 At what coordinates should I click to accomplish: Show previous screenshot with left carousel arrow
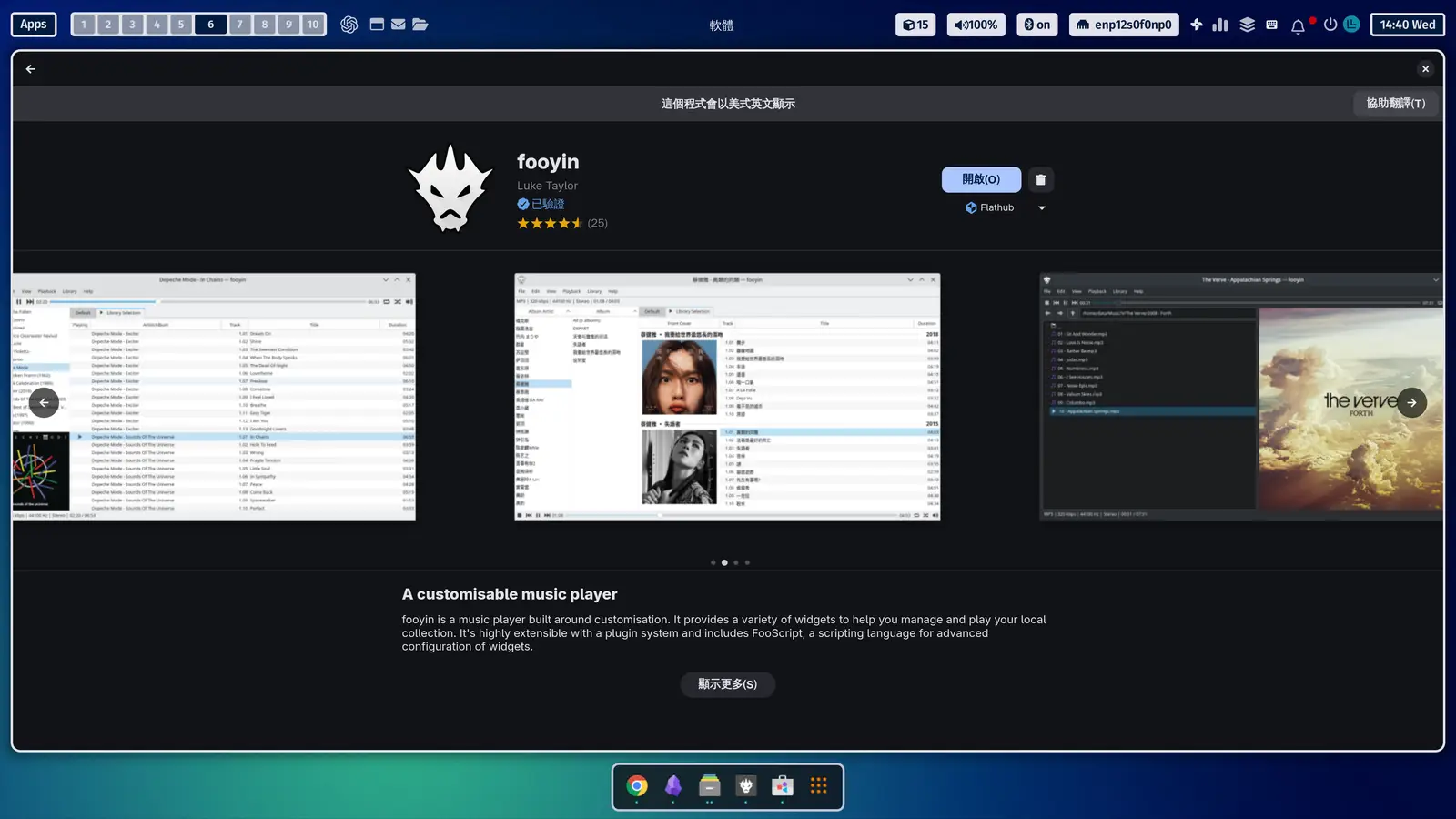44,402
